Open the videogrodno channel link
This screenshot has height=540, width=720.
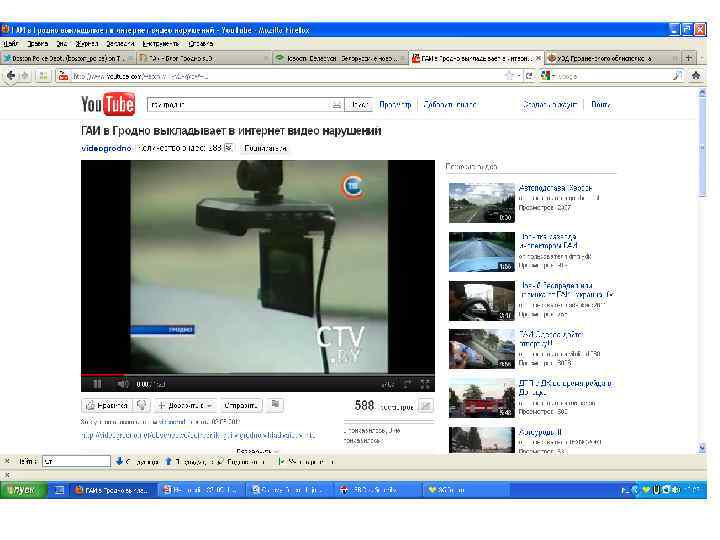(x=106, y=148)
